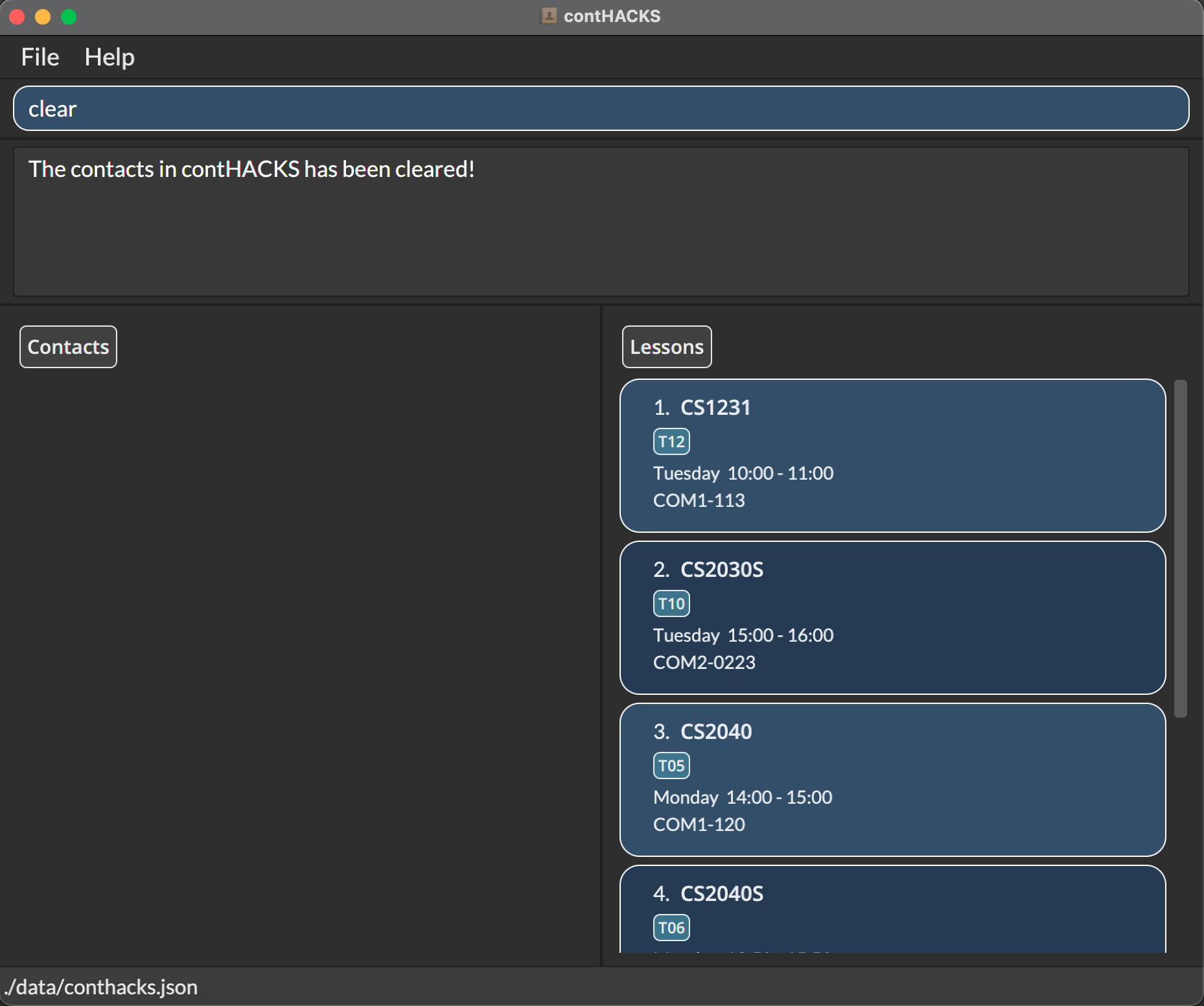Select the CS1231 lesson card
The image size is (1204, 1006).
coord(892,456)
